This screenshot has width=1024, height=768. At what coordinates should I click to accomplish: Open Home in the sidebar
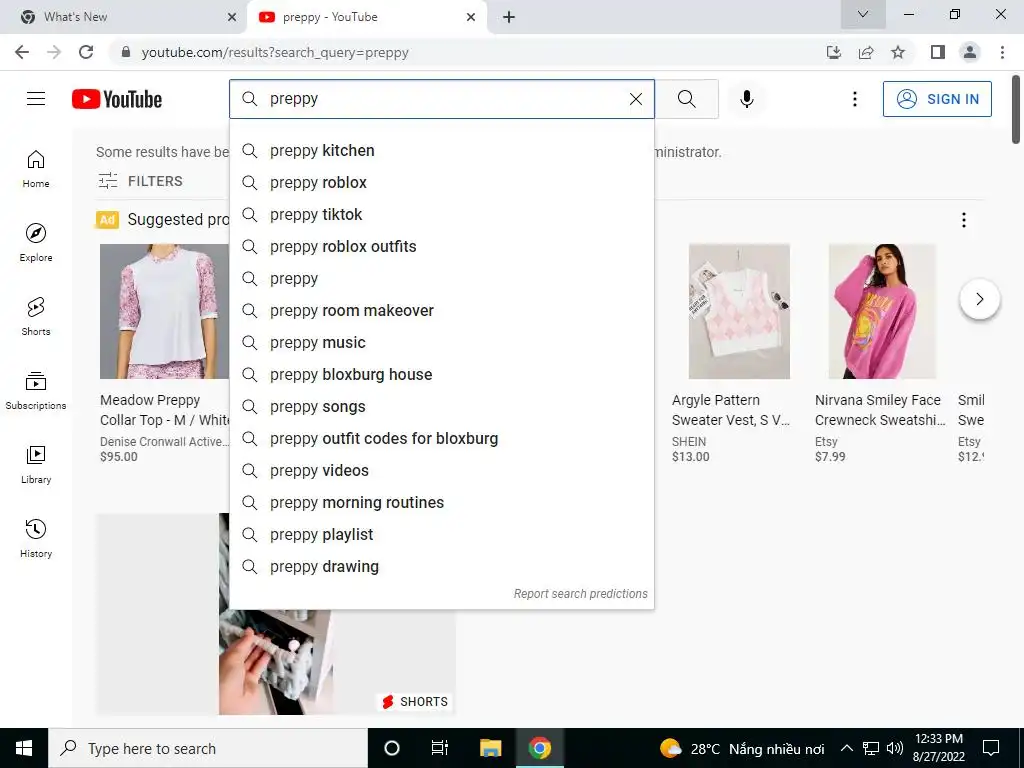[36, 169]
